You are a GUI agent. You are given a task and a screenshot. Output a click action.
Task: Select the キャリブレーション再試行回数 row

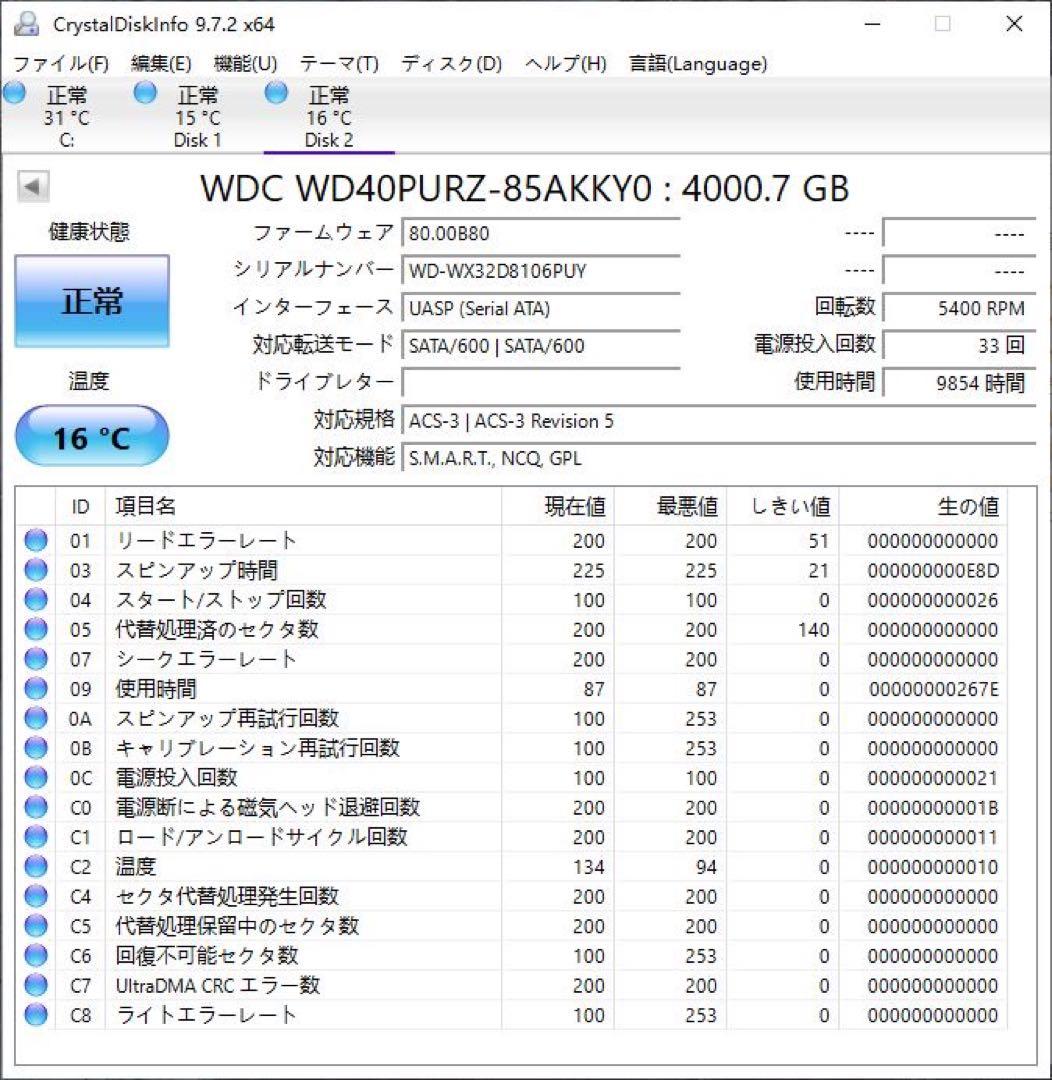pos(511,748)
